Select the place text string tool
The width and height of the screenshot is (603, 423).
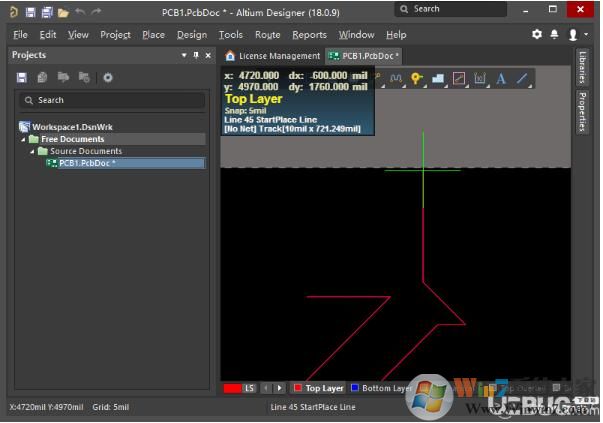[501, 79]
